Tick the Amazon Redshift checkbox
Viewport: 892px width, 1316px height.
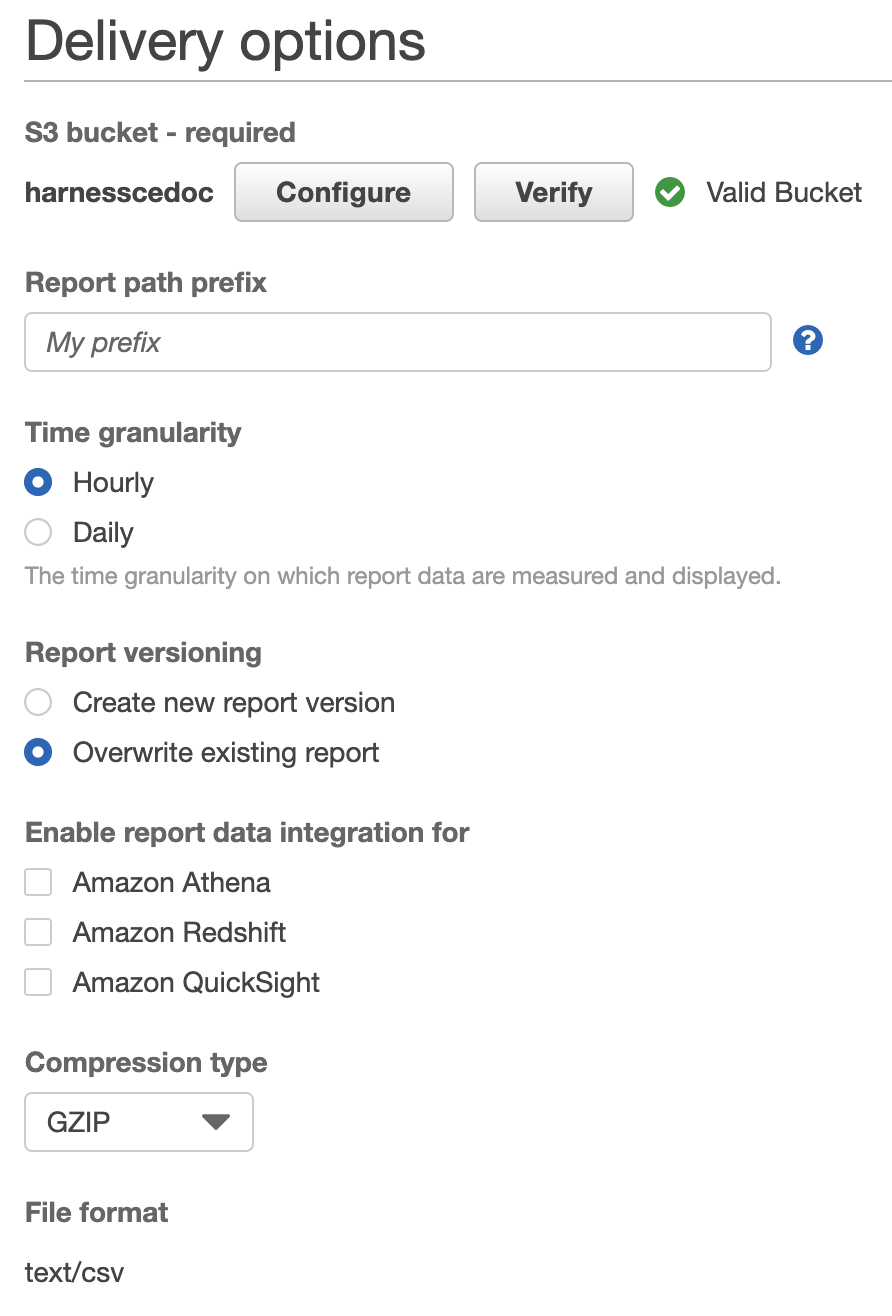[38, 933]
